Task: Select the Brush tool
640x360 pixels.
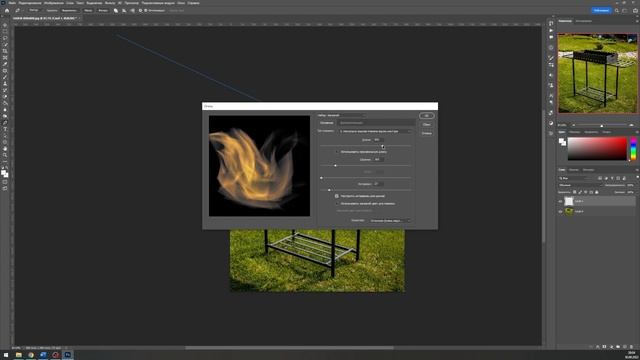Action: pyautogui.click(x=5, y=77)
